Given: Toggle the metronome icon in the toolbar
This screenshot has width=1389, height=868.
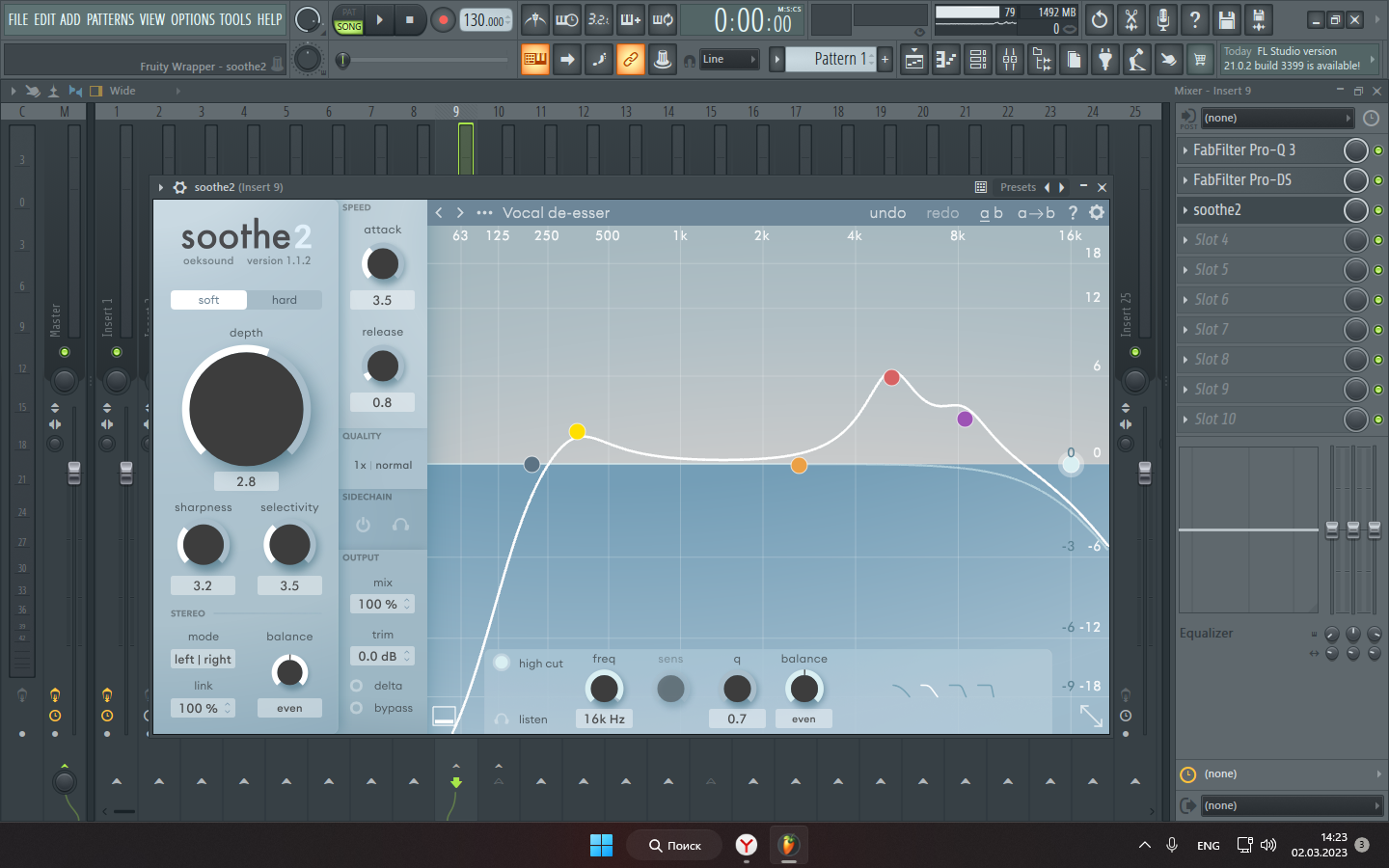Looking at the screenshot, I should pyautogui.click(x=535, y=19).
